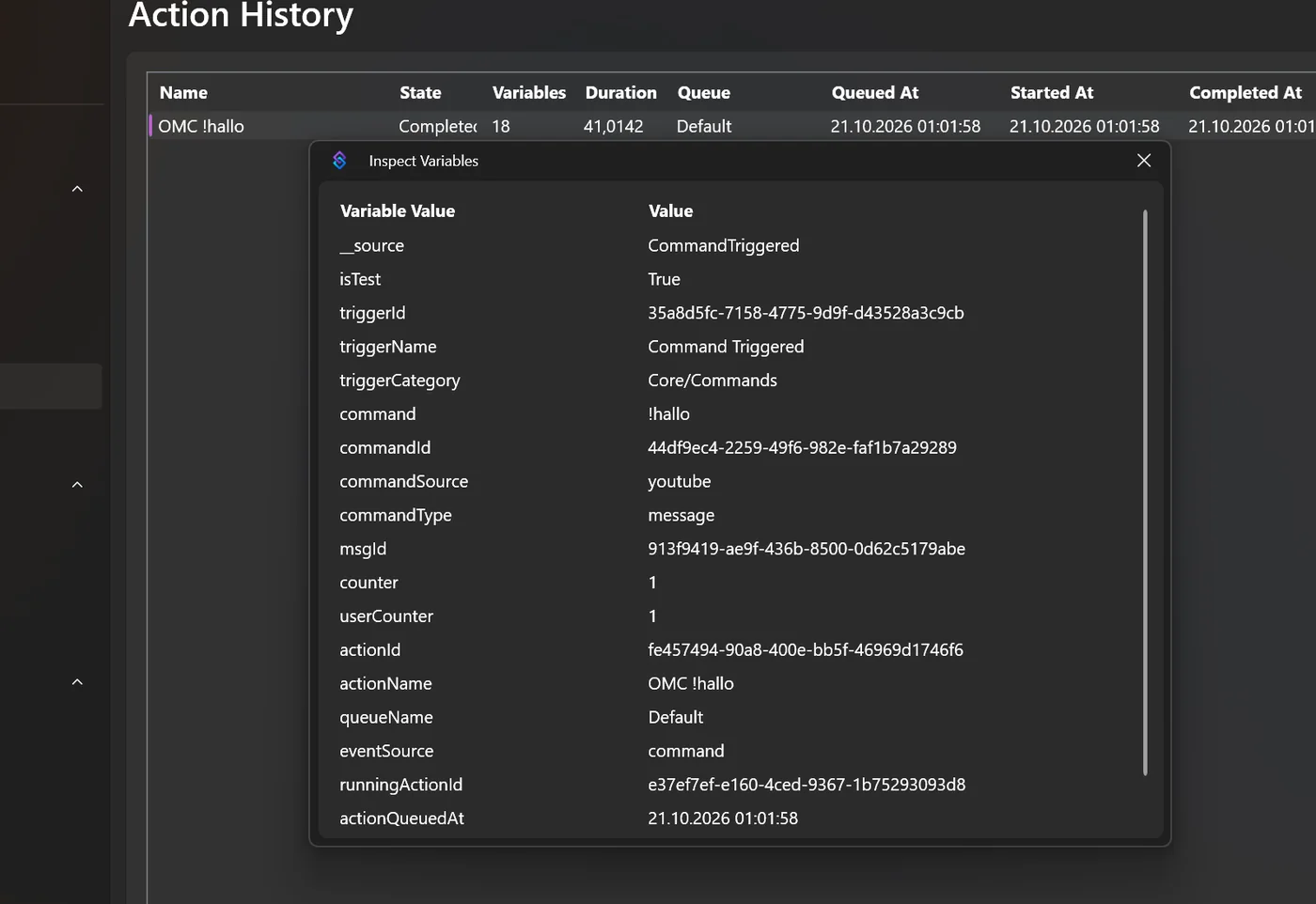Select the youtube value of commandSource

[680, 482]
